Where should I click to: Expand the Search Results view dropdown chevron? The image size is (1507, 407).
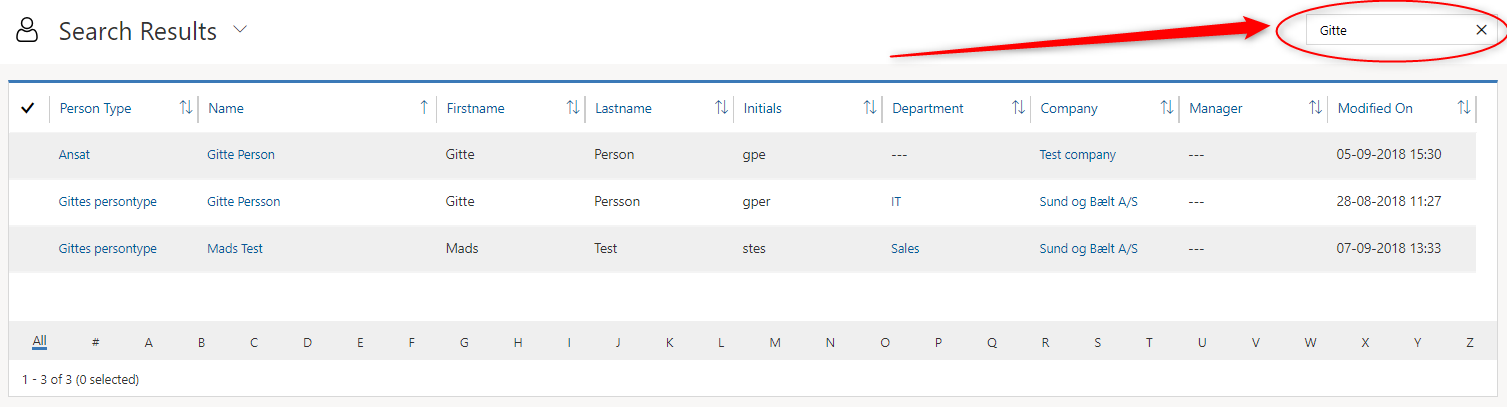coord(240,30)
